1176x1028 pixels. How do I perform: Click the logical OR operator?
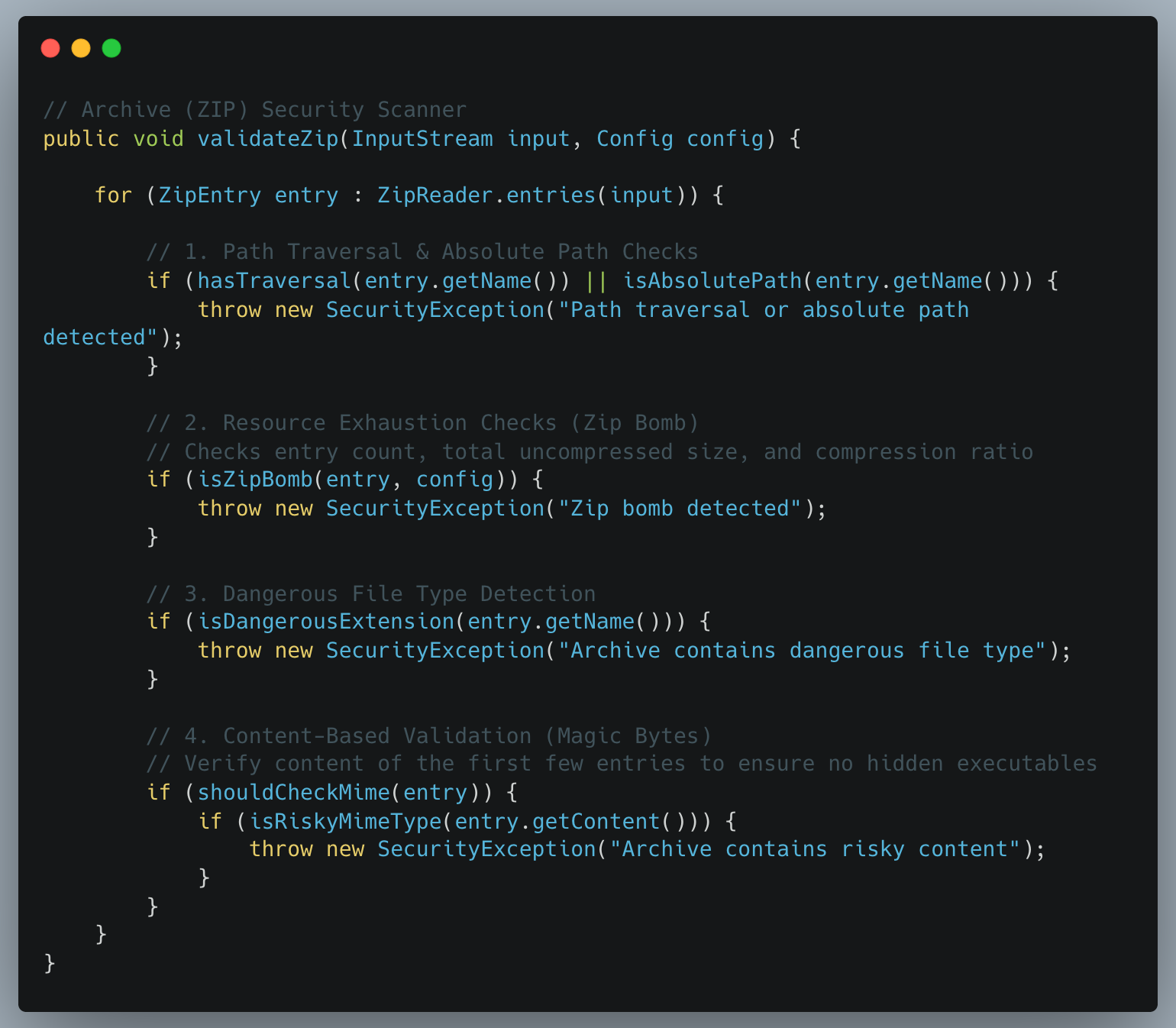(596, 281)
